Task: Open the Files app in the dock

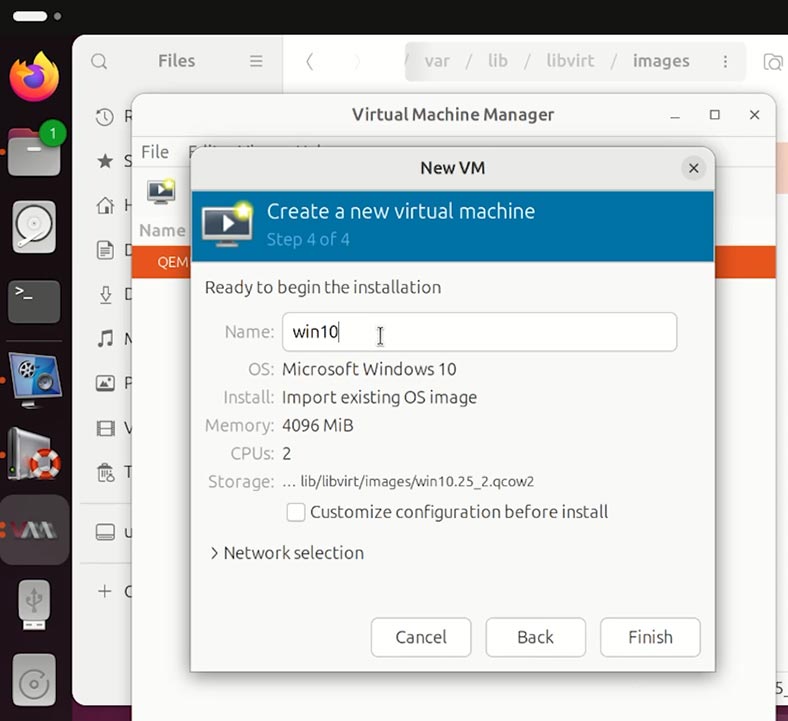Action: click(34, 151)
